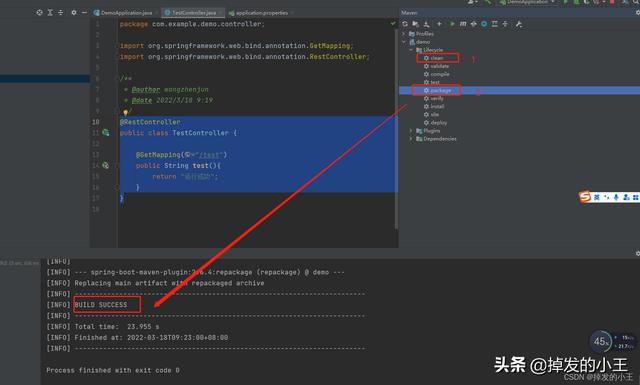Select the Plugins folder label
The width and height of the screenshot is (640, 385).
(431, 131)
